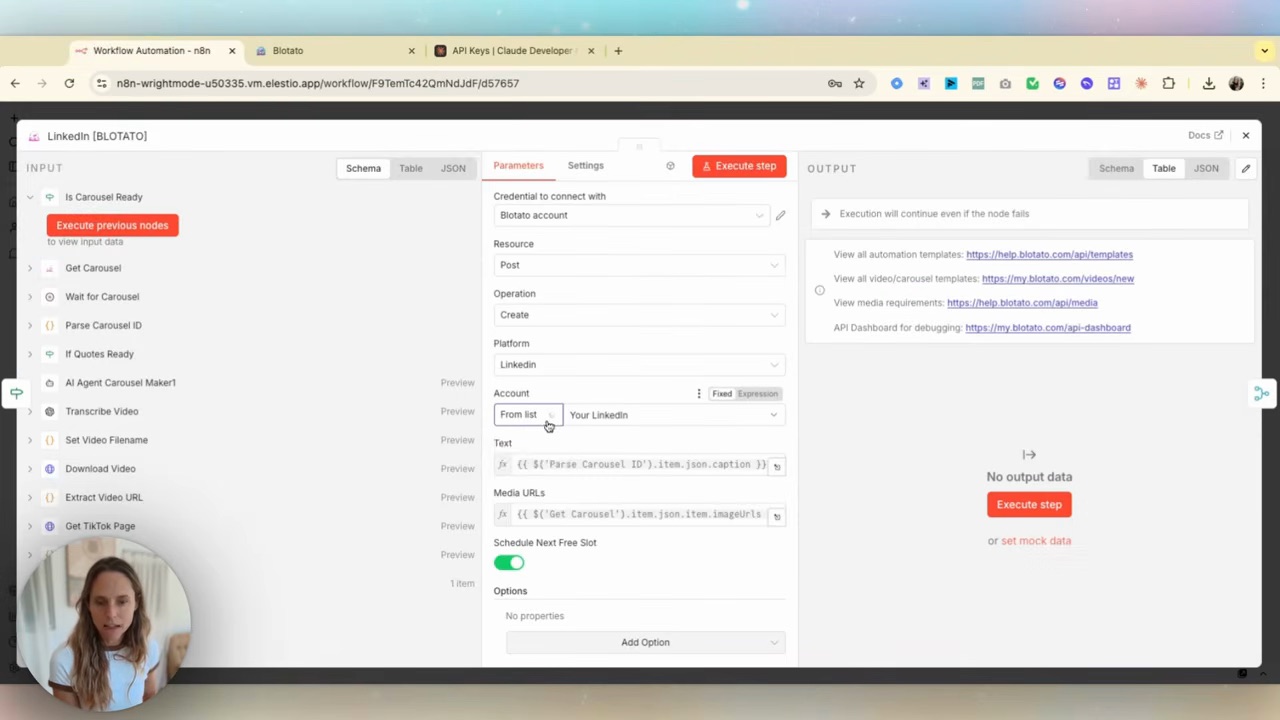The height and width of the screenshot is (720, 1280).
Task: Click the Transcribe Video node icon
Action: 49,411
